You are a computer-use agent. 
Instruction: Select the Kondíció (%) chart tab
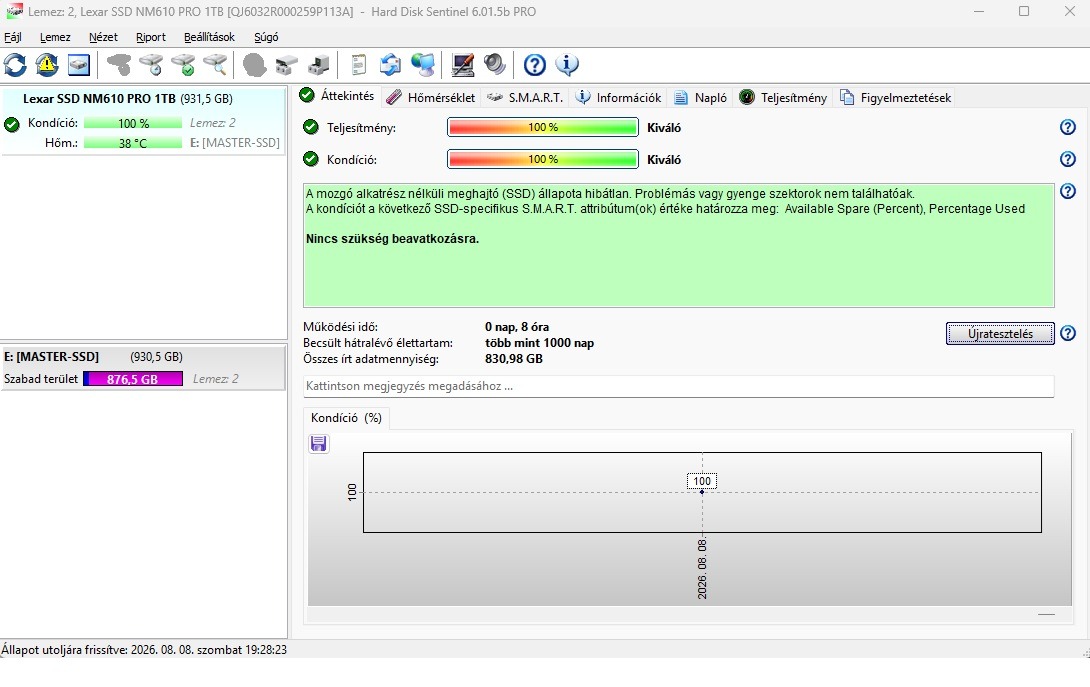[346, 418]
